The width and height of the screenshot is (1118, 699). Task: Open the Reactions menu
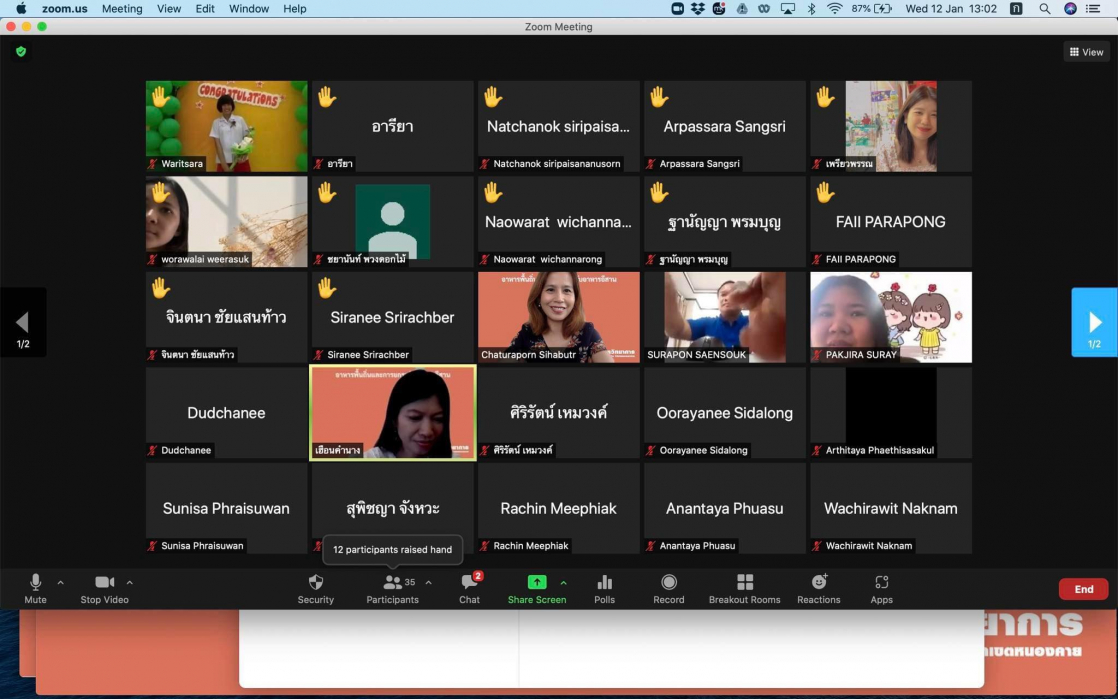[818, 583]
